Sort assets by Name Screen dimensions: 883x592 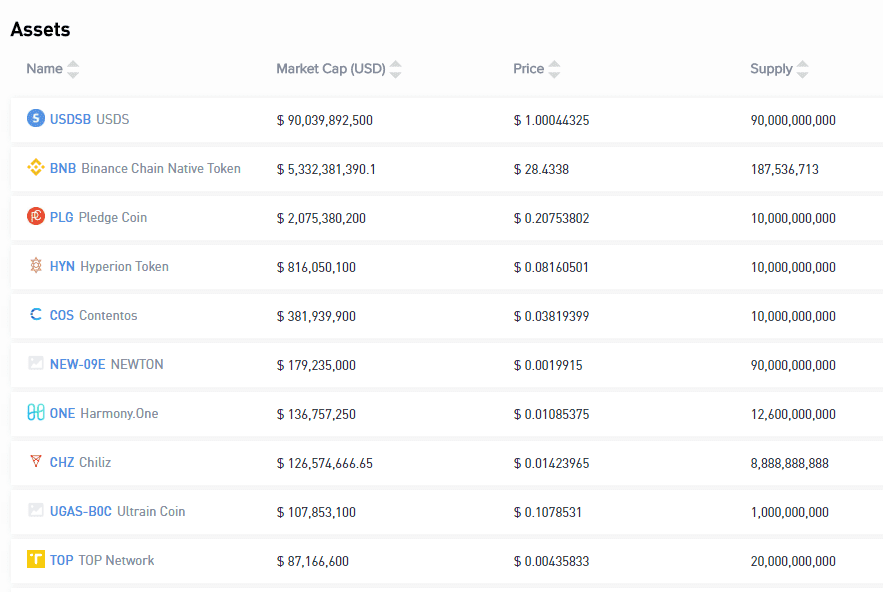[73, 69]
